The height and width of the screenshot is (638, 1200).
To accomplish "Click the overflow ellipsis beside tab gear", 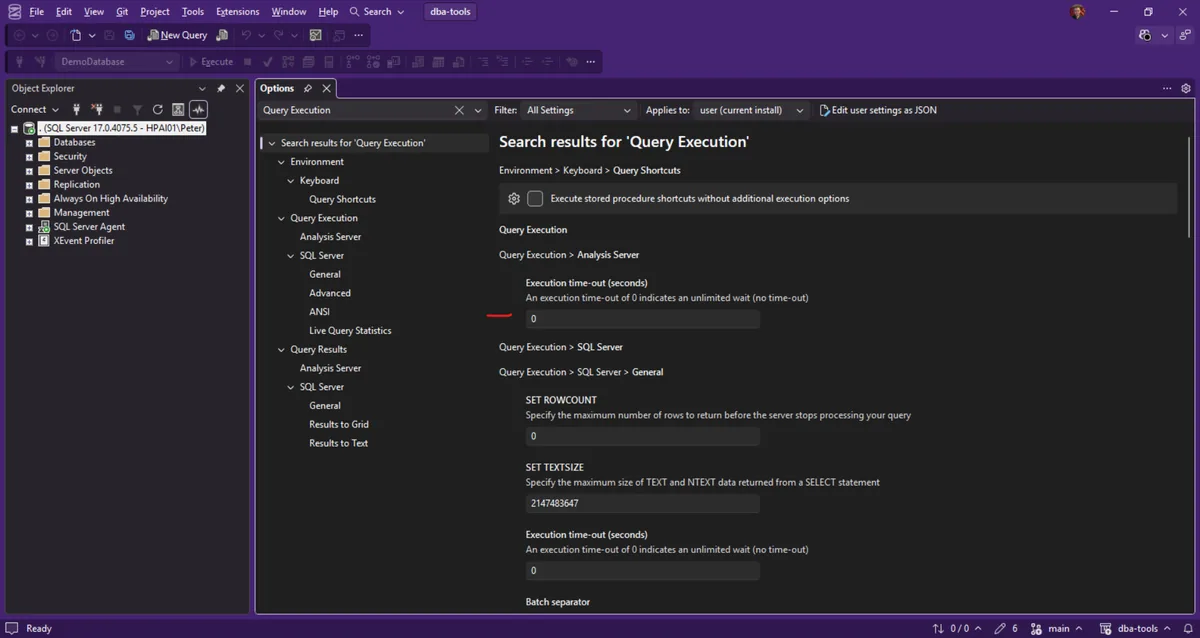I will click(x=1167, y=88).
